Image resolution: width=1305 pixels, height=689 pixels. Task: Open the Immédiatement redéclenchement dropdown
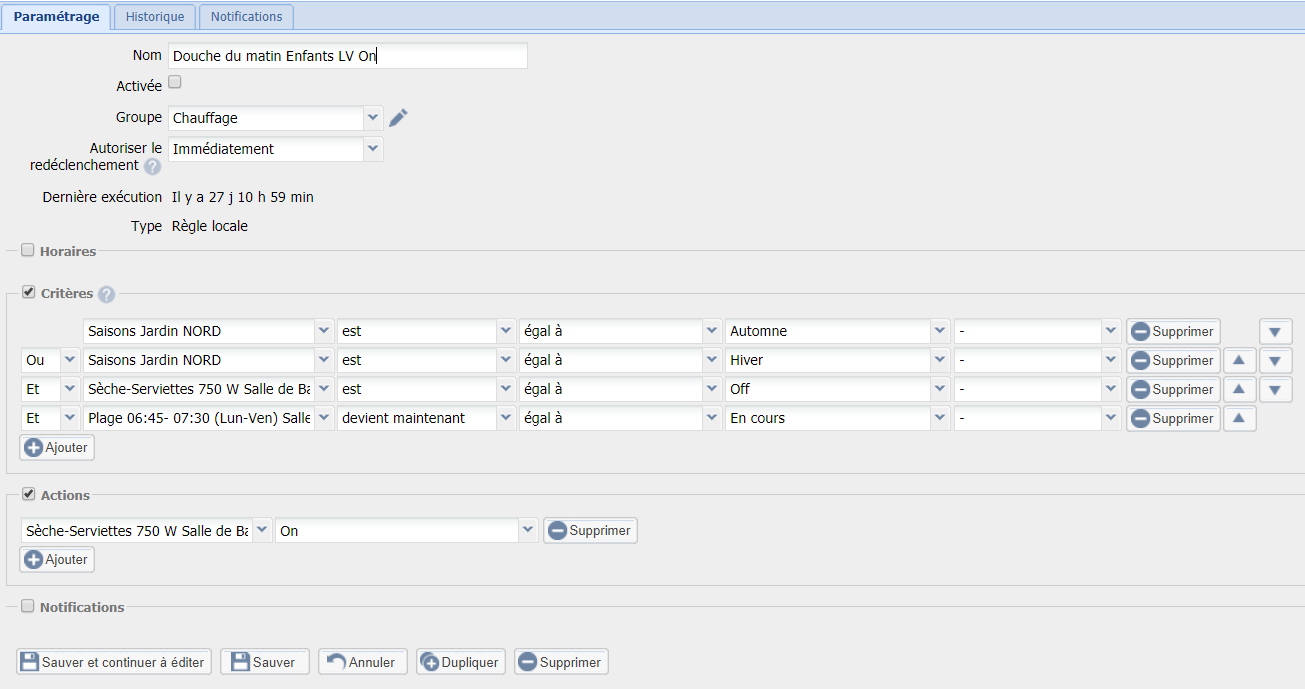click(373, 149)
